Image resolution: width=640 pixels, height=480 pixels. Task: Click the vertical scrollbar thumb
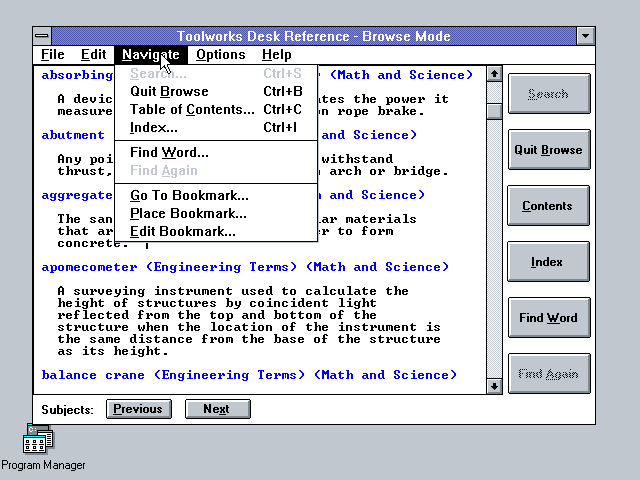[x=494, y=111]
